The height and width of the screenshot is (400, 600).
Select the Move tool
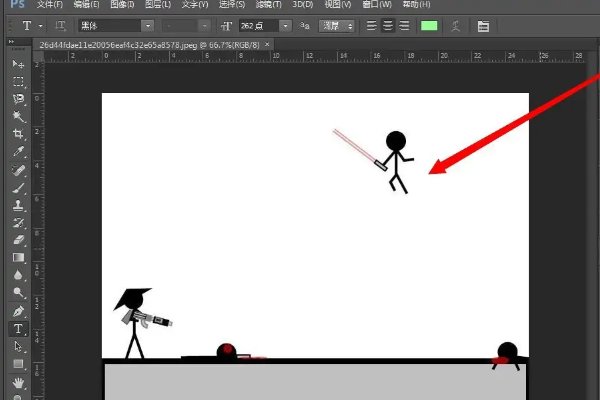[x=18, y=64]
